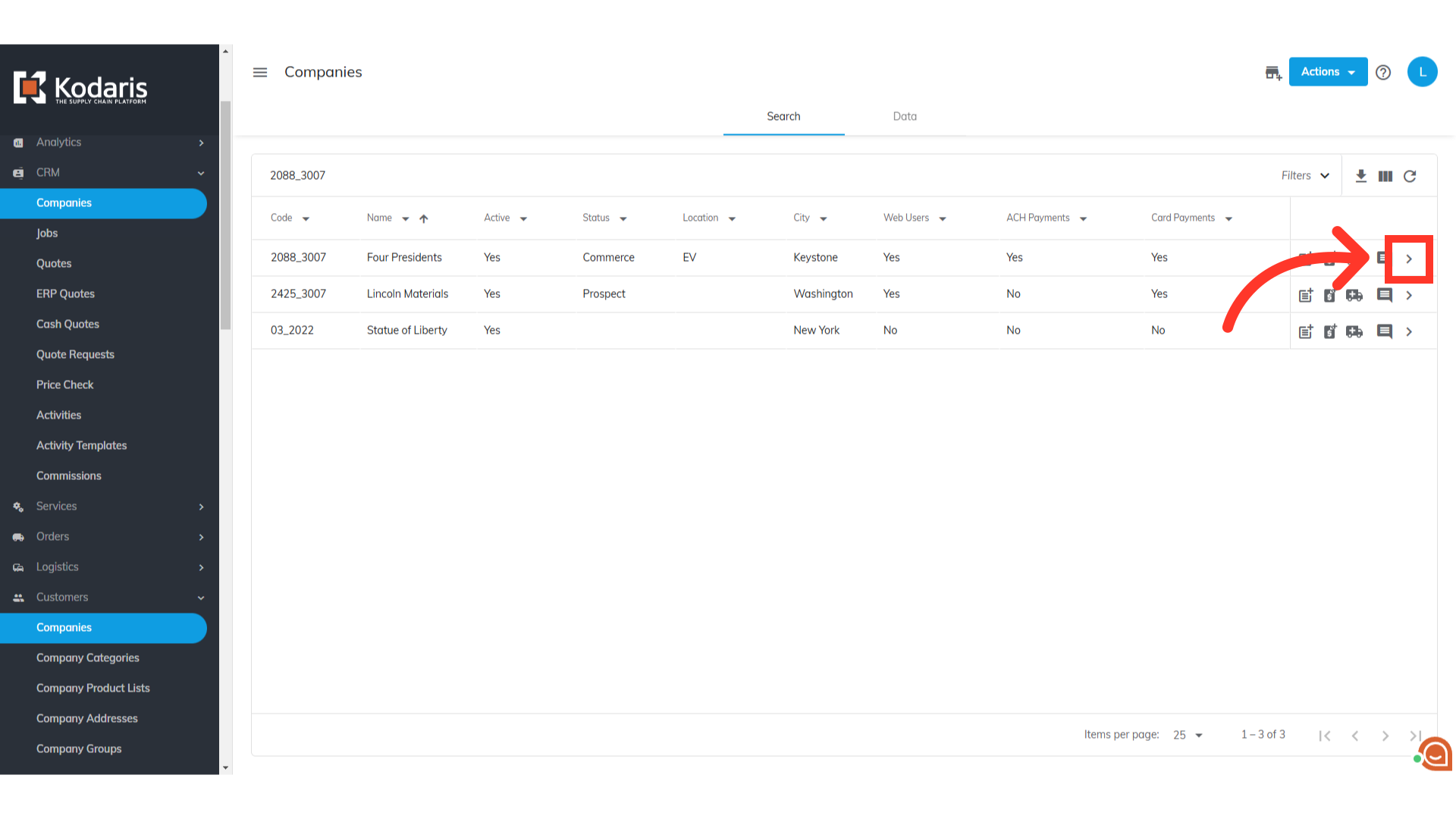This screenshot has height=819, width=1456.
Task: Open Four Presidents details with row chevron
Action: pos(1409,259)
